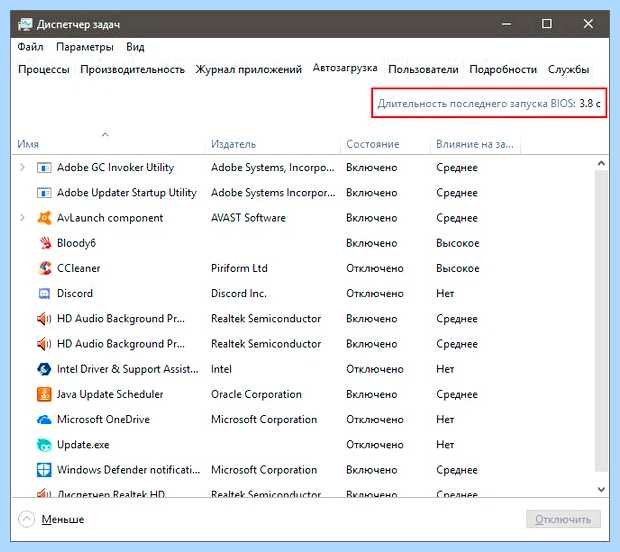This screenshot has height=552, width=620.
Task: Switch to the Производительность tab
Action: 132,70
